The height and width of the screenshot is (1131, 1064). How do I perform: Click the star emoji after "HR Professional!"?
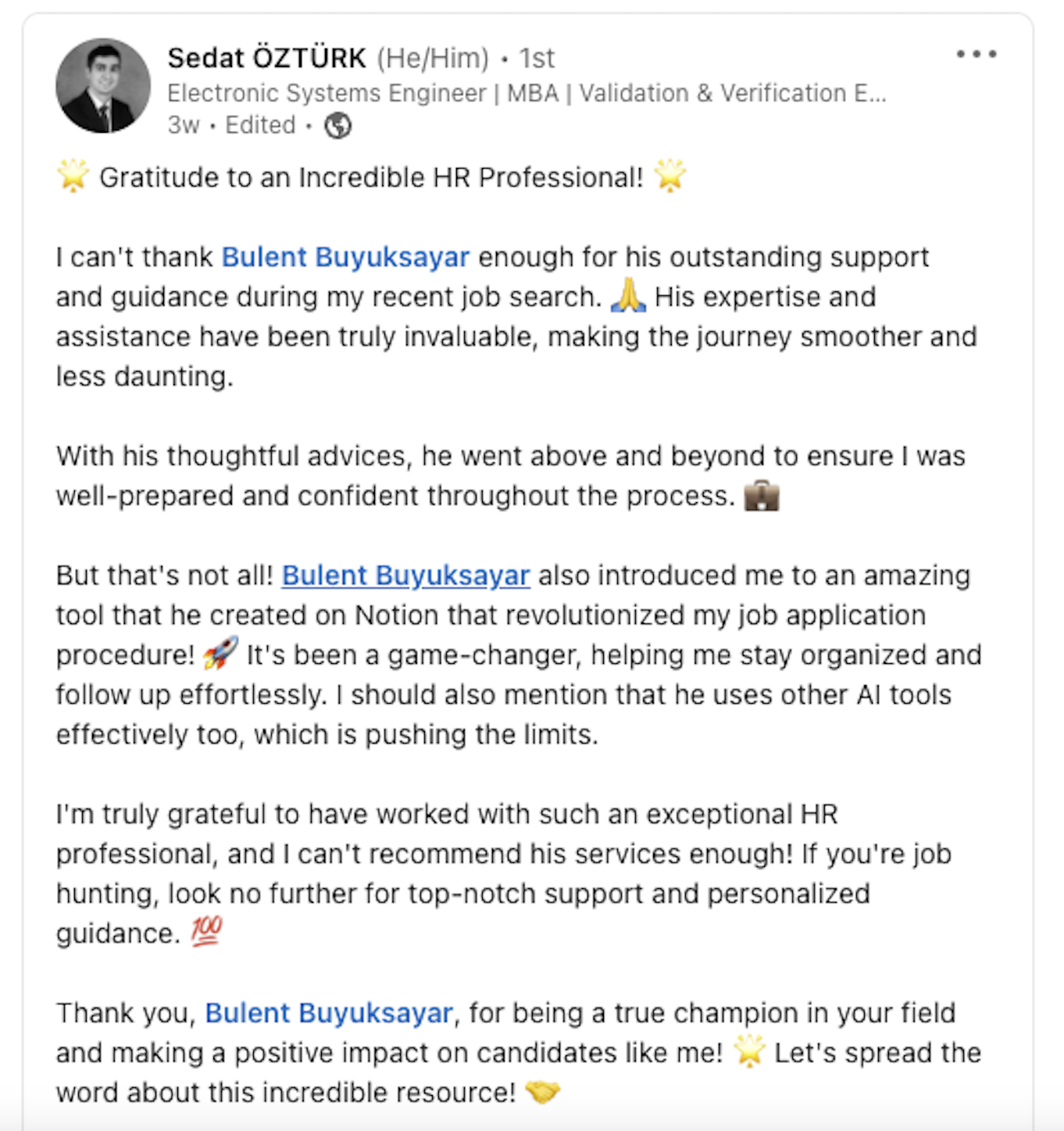[670, 176]
